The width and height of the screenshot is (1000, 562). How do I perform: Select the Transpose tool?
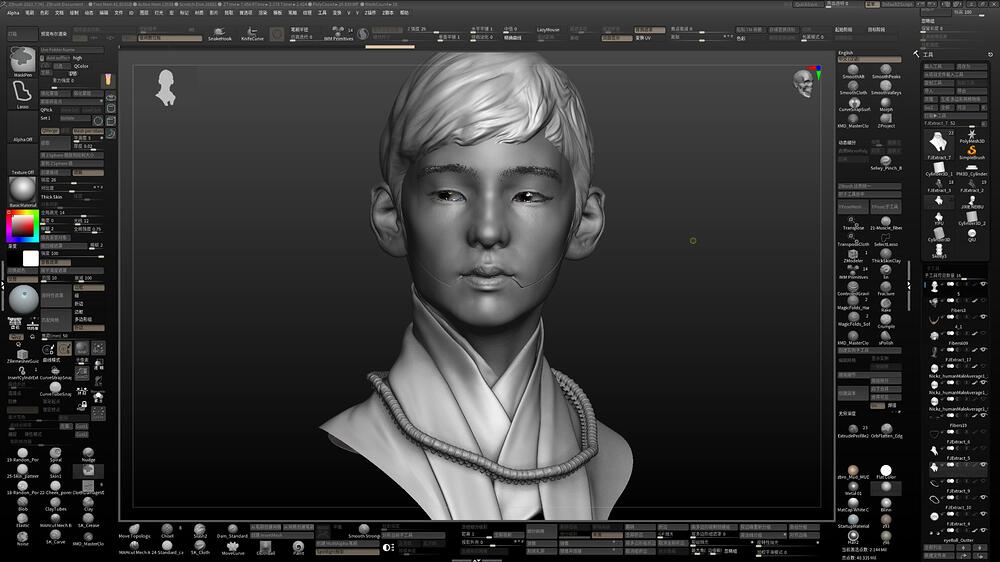click(853, 223)
